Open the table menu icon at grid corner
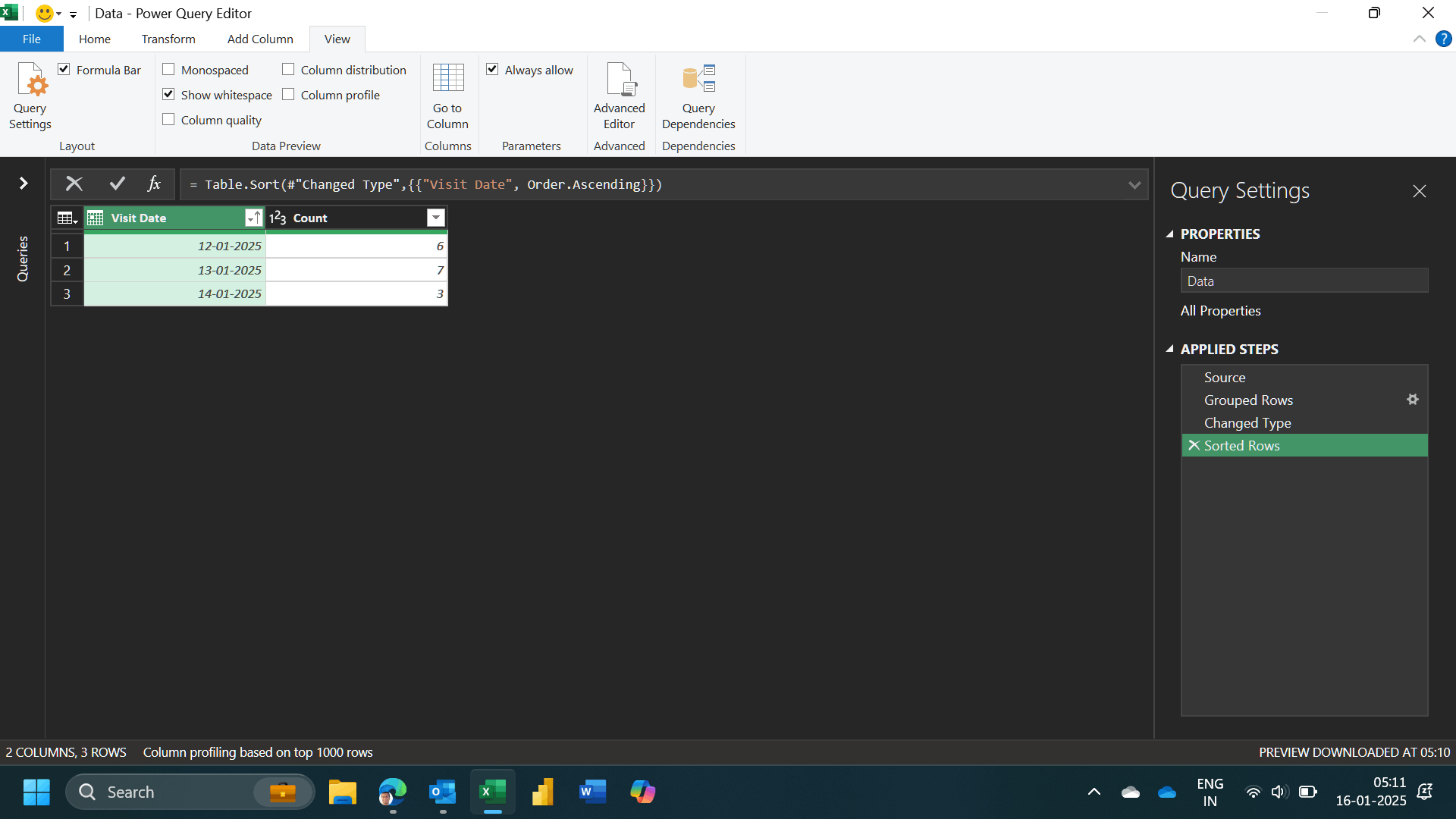The image size is (1456, 819). point(67,218)
